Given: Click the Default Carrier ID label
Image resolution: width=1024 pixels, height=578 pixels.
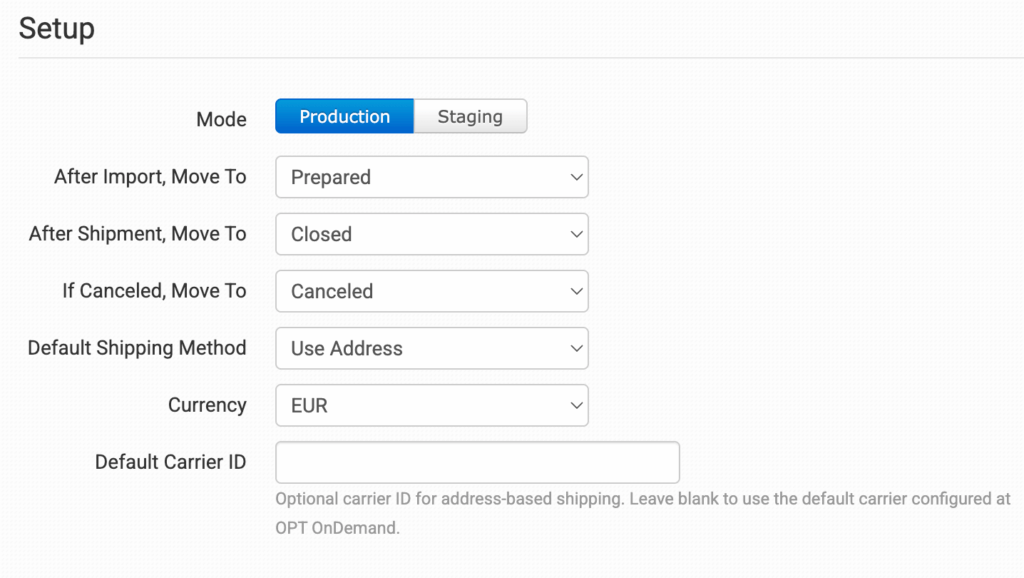Looking at the screenshot, I should point(170,462).
